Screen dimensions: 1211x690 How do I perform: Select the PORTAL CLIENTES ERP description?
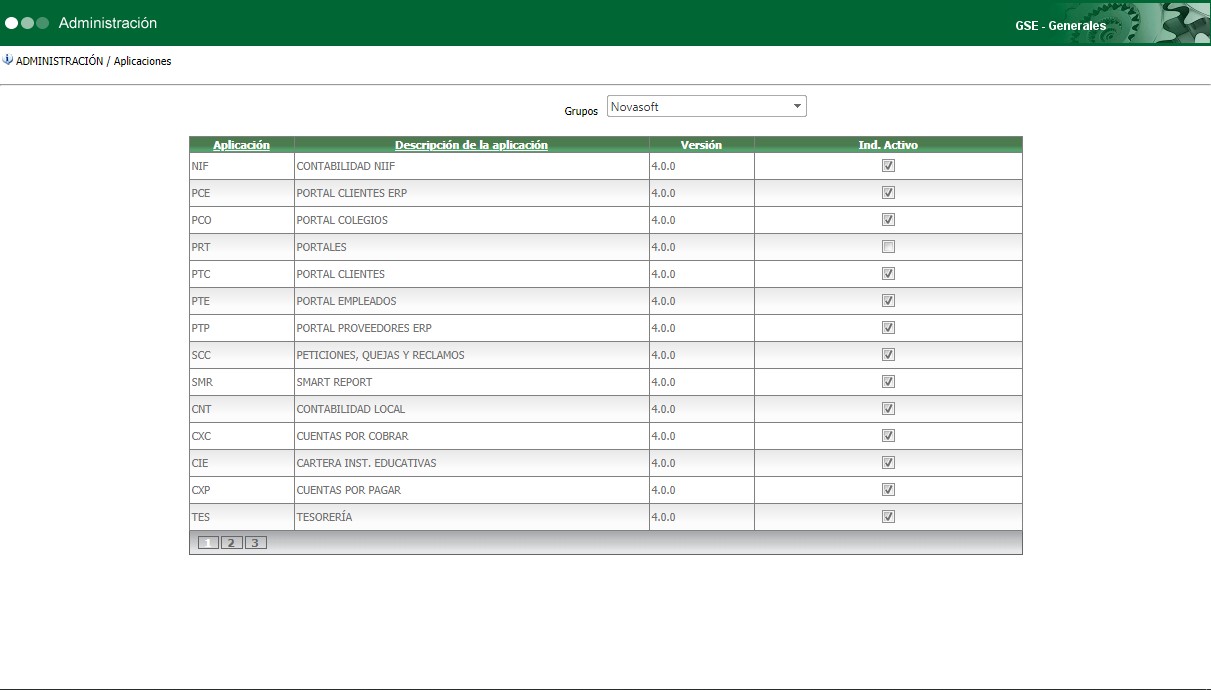click(352, 193)
